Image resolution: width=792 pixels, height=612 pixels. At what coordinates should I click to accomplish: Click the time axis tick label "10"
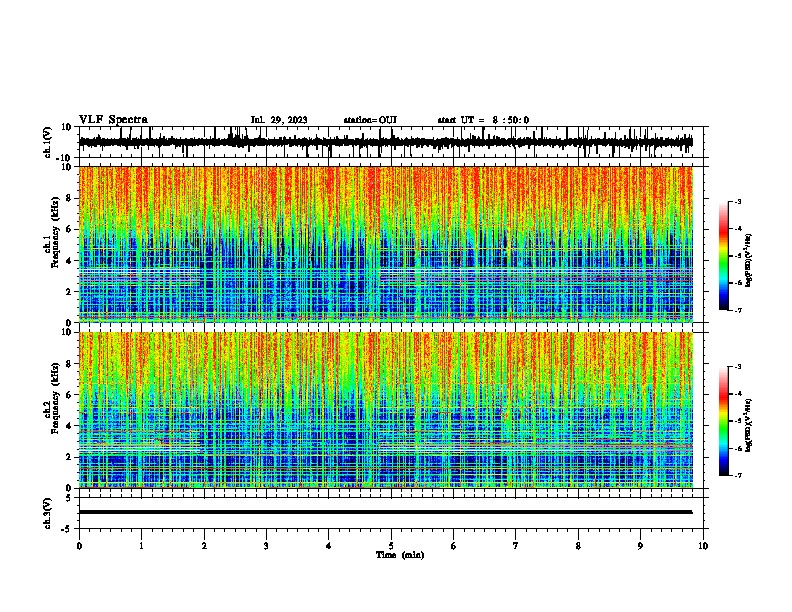pos(703,546)
